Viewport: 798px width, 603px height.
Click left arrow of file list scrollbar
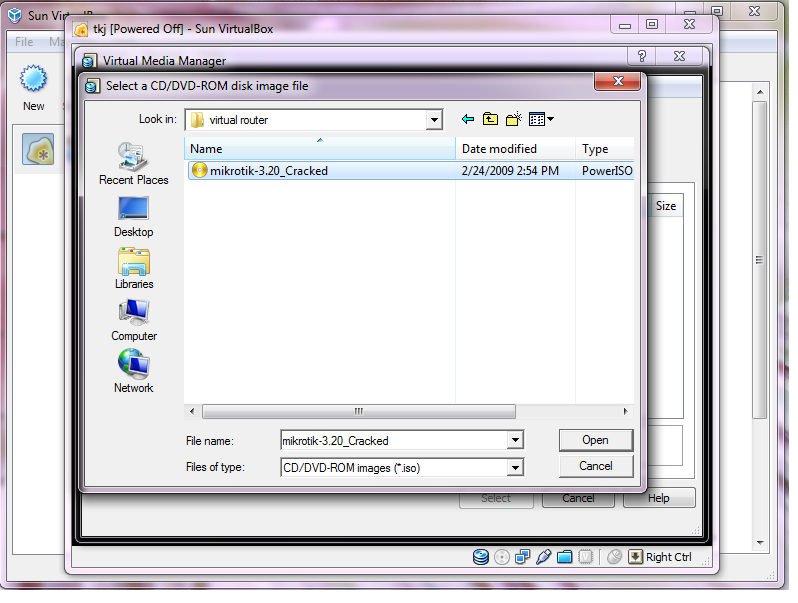point(192,411)
